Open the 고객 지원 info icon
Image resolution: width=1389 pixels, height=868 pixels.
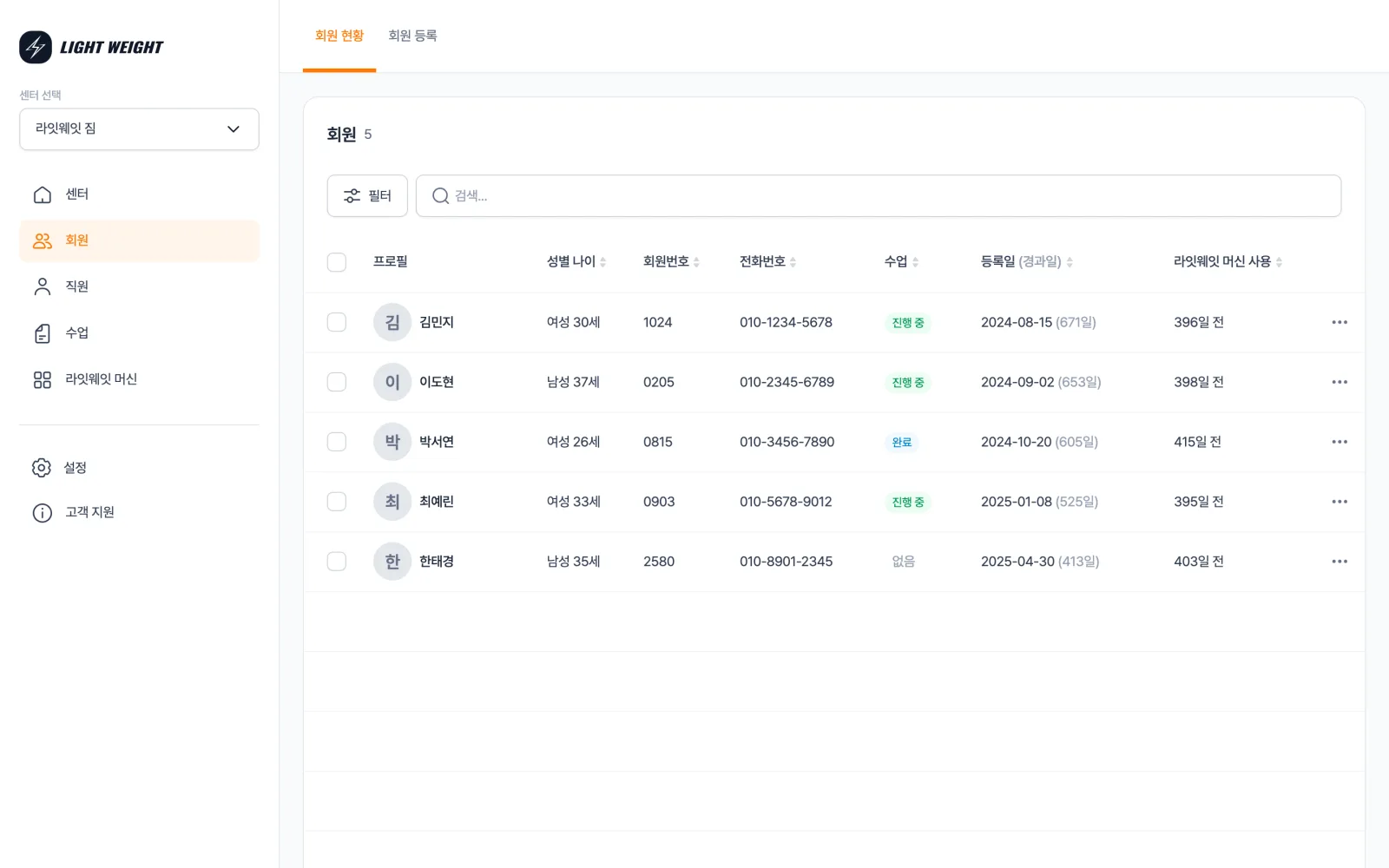click(42, 513)
